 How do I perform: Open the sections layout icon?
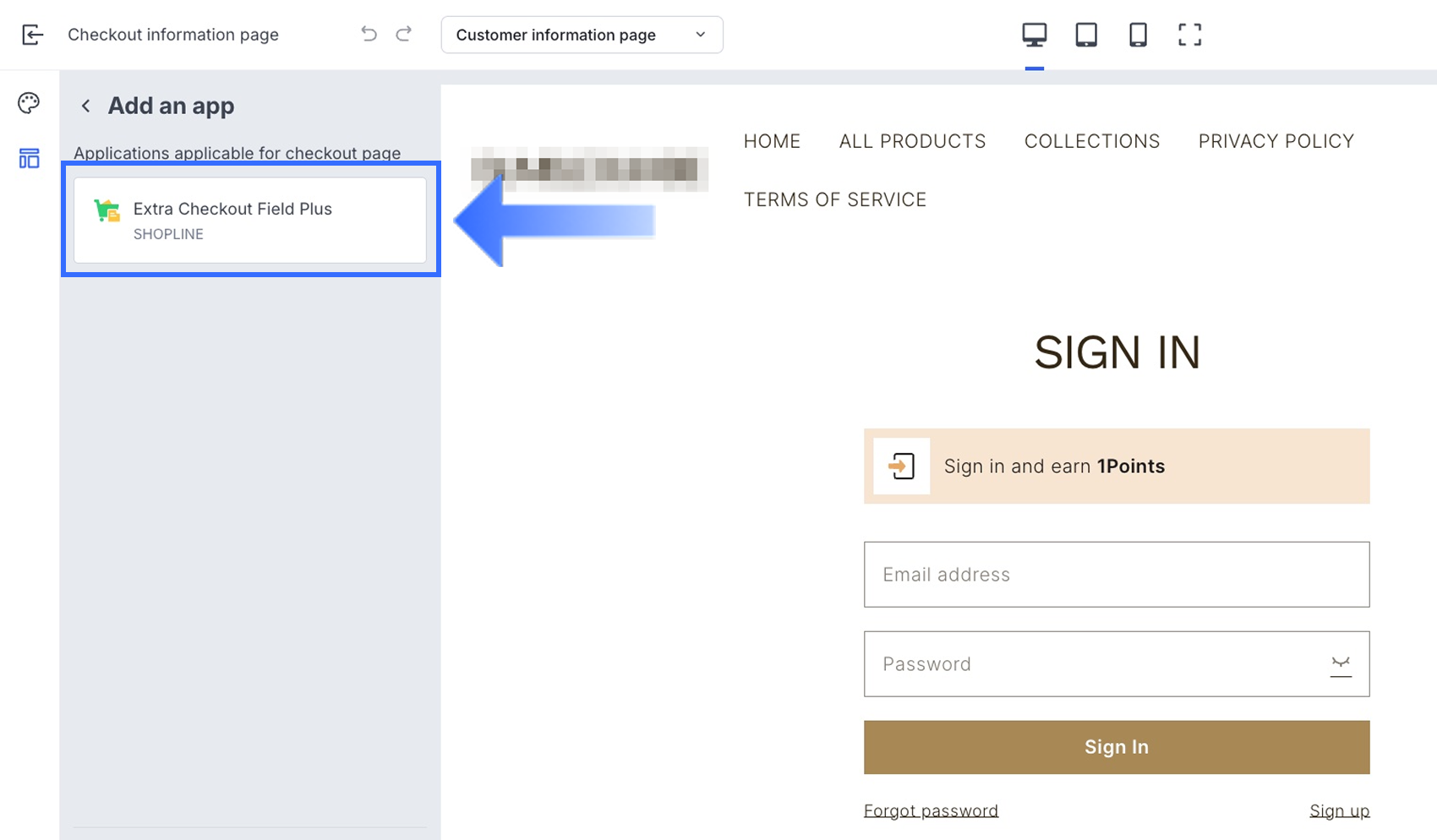point(29,158)
